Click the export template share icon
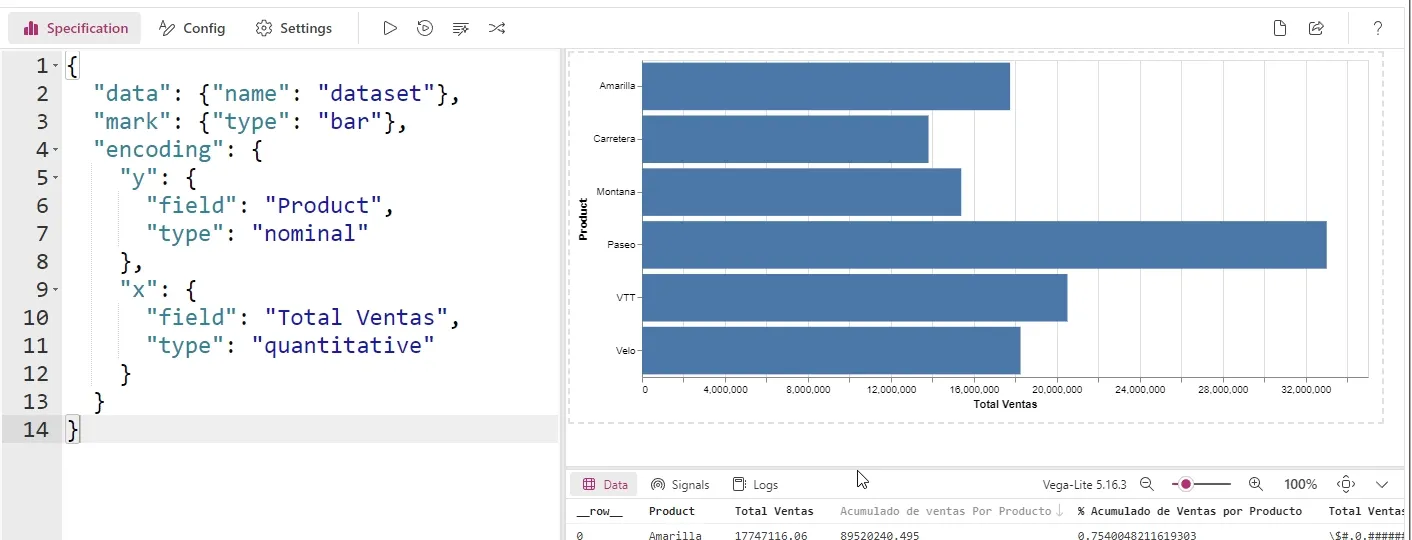Screen dimensions: 1412x540 pos(1316,28)
